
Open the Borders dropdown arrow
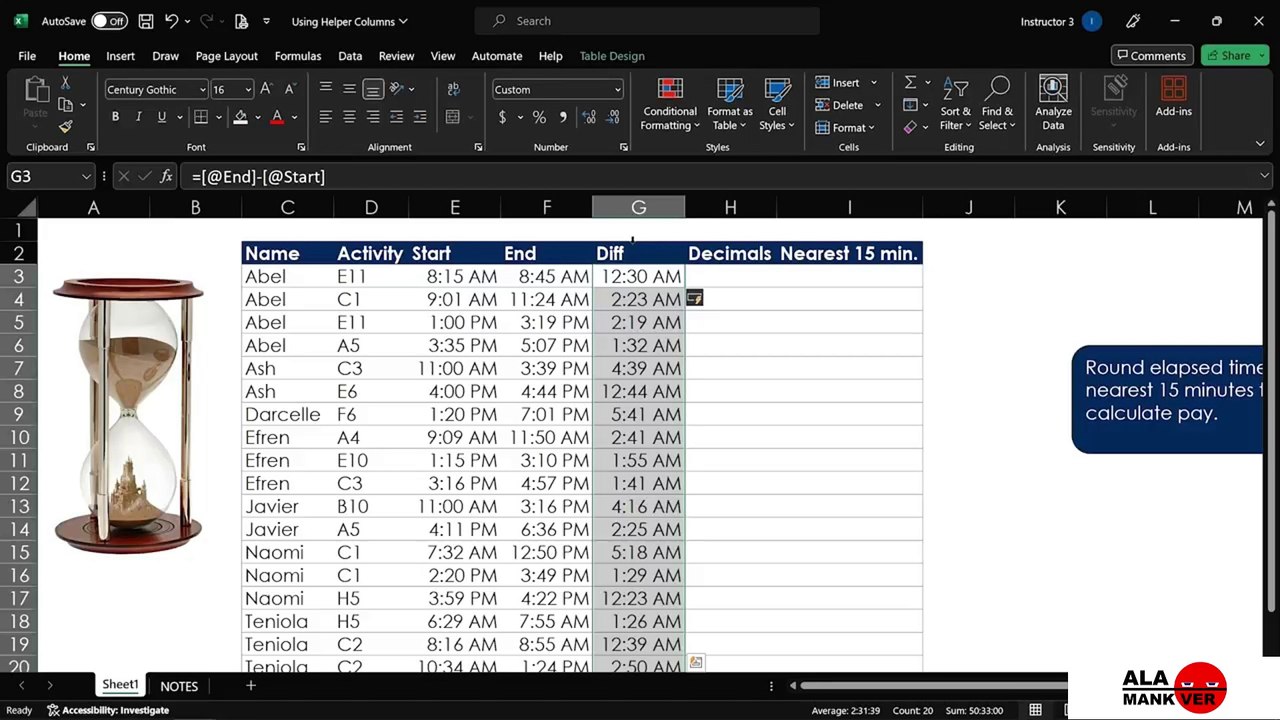pyautogui.click(x=218, y=117)
